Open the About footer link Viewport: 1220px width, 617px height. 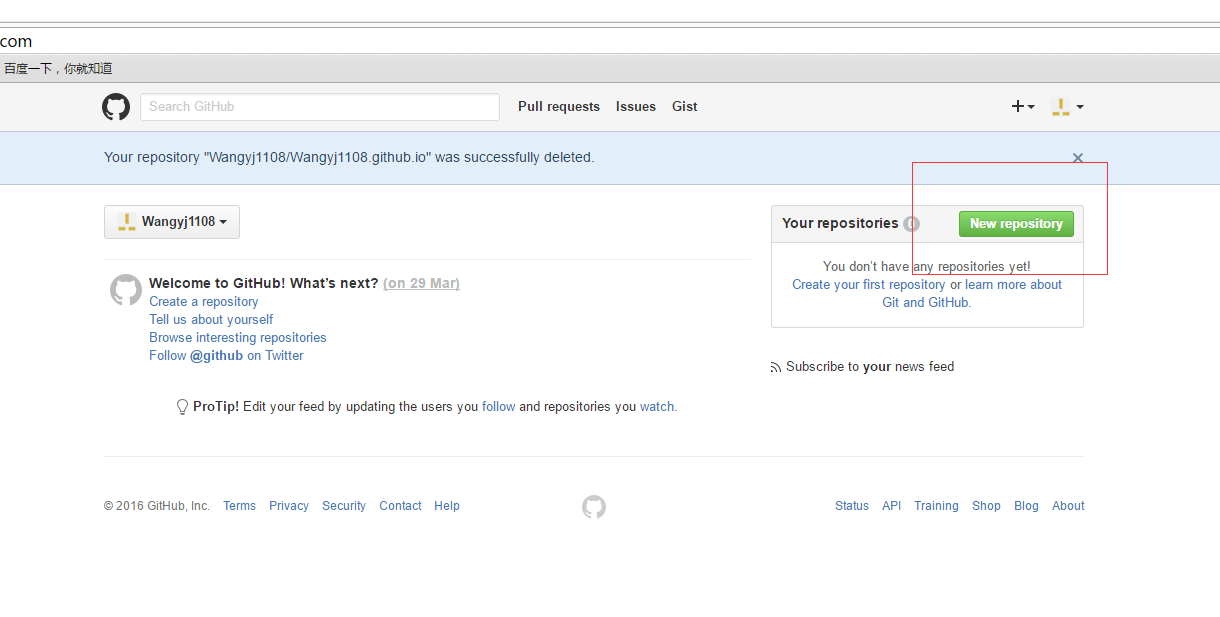[1068, 506]
